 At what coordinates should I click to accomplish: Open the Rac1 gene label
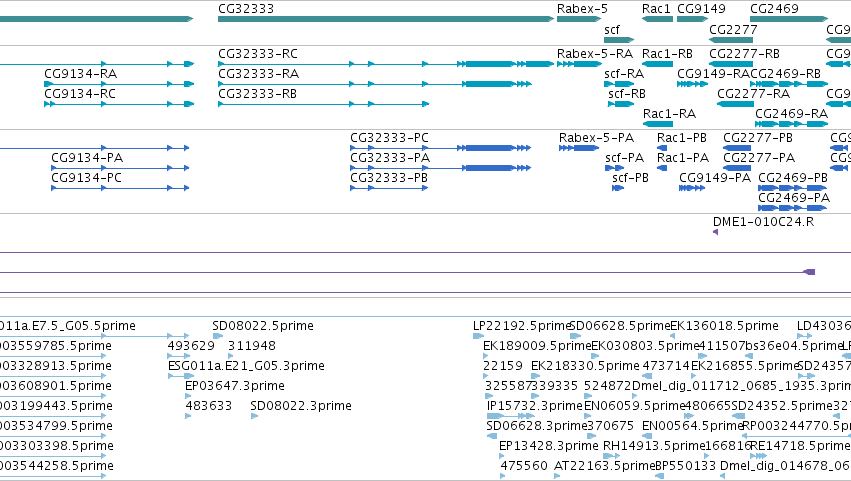coord(656,9)
